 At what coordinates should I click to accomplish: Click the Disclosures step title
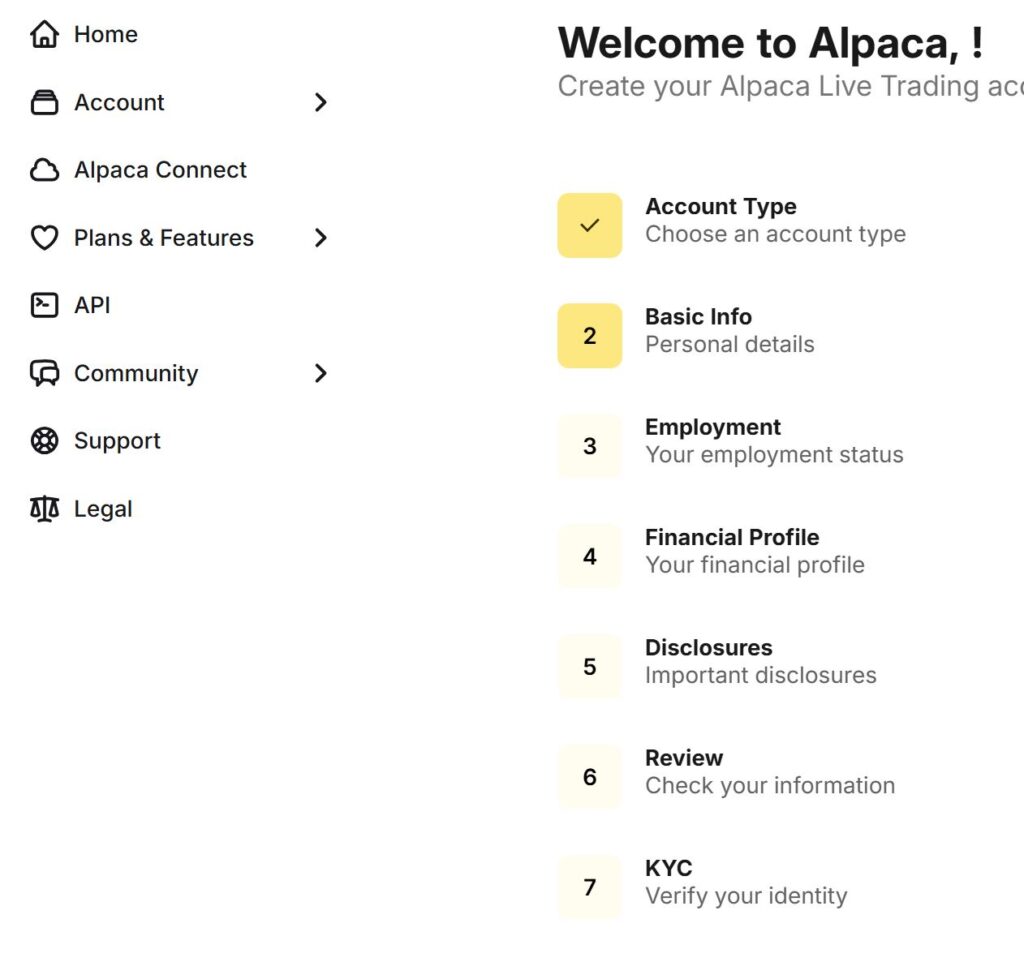coord(709,648)
